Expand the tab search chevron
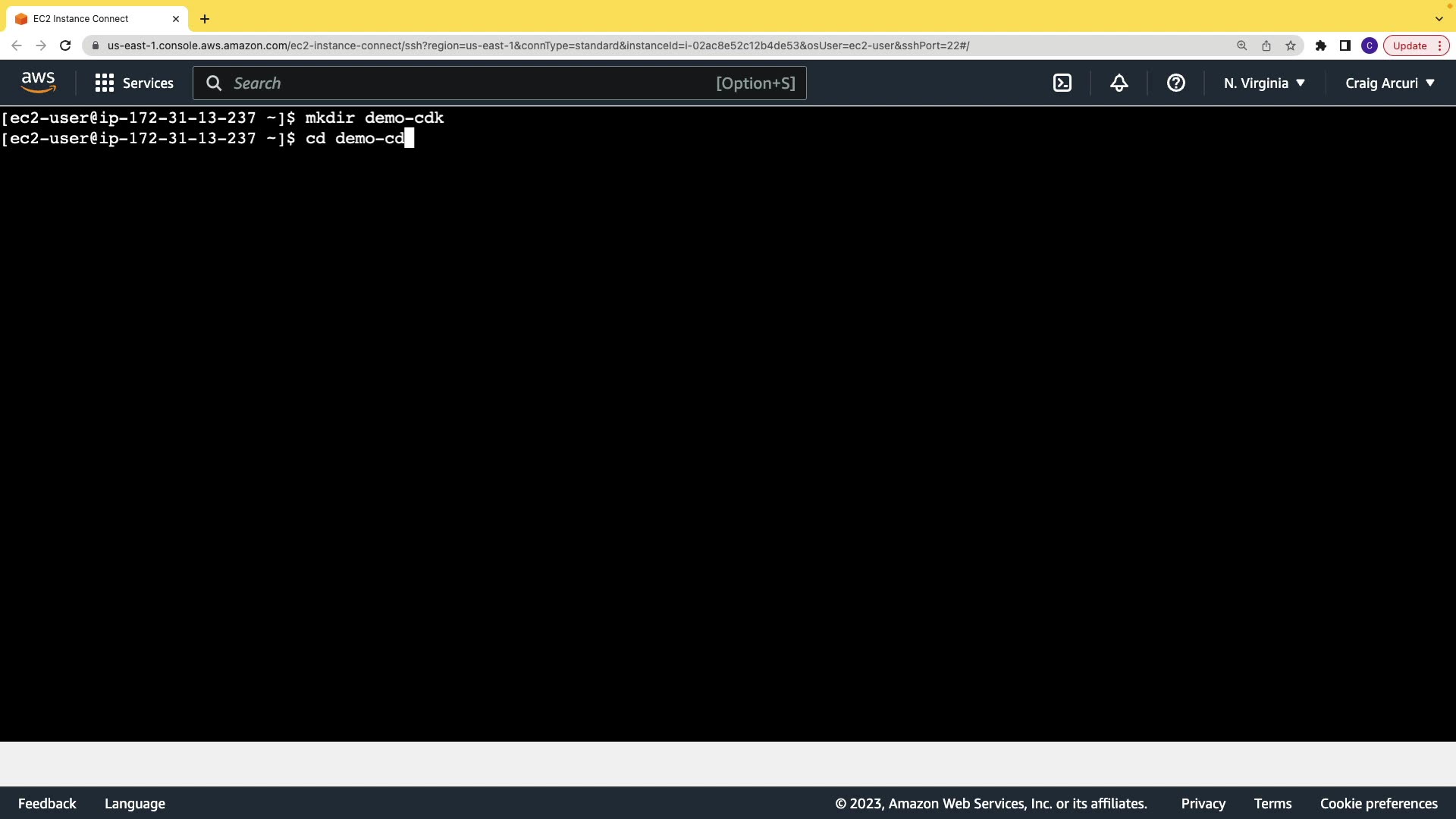 click(1439, 19)
